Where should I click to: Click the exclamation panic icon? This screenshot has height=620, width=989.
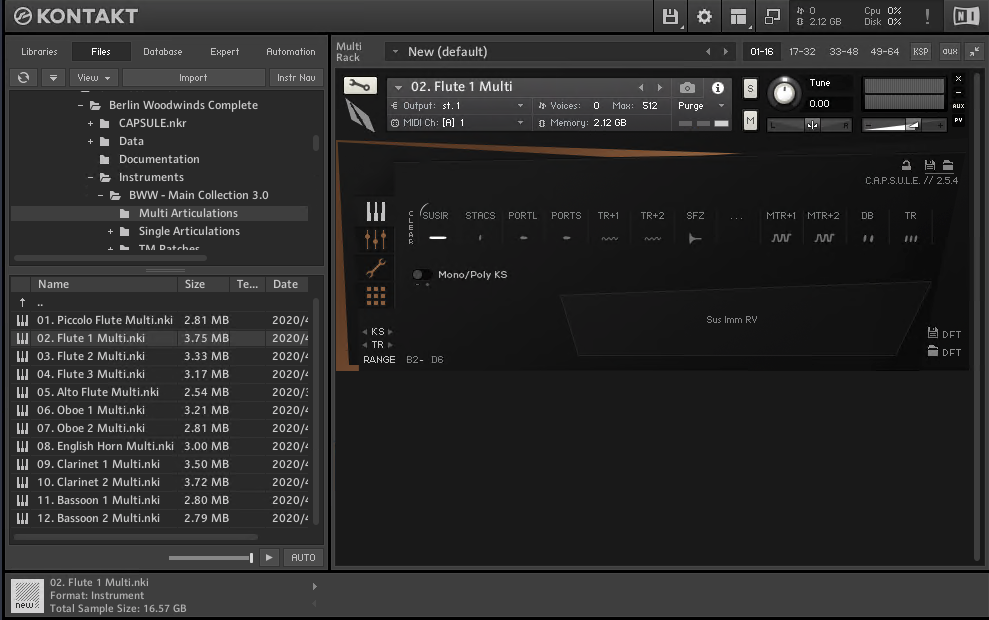point(927,16)
